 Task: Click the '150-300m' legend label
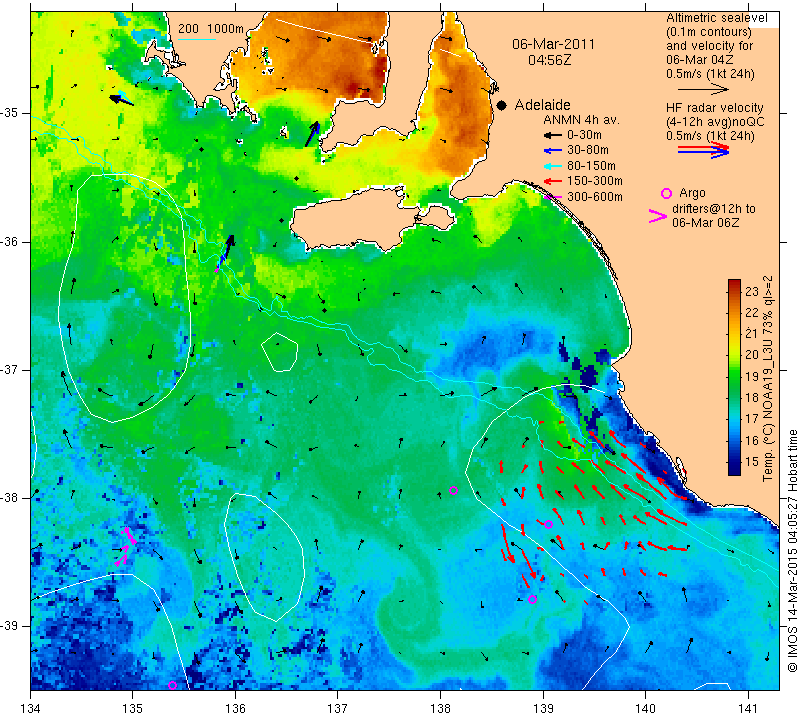[595, 181]
